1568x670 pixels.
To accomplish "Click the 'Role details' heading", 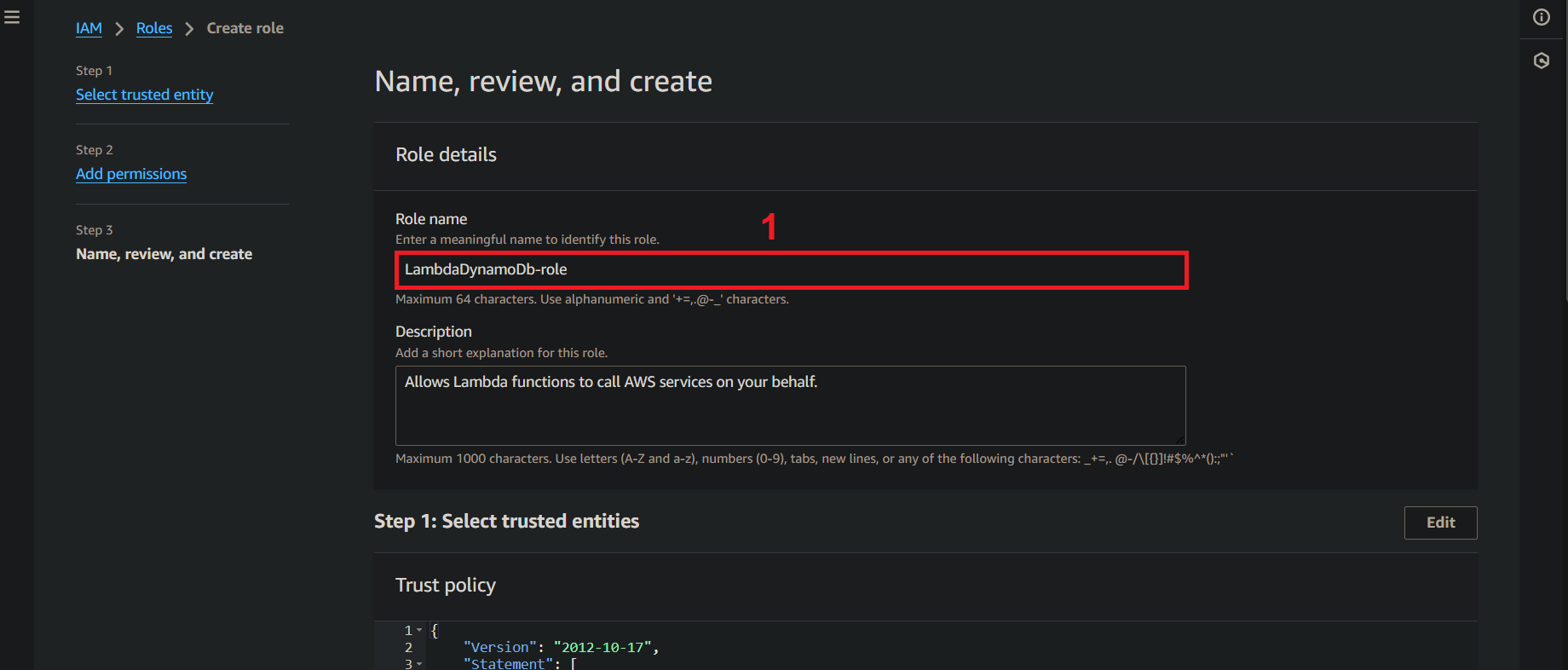I will click(x=446, y=154).
